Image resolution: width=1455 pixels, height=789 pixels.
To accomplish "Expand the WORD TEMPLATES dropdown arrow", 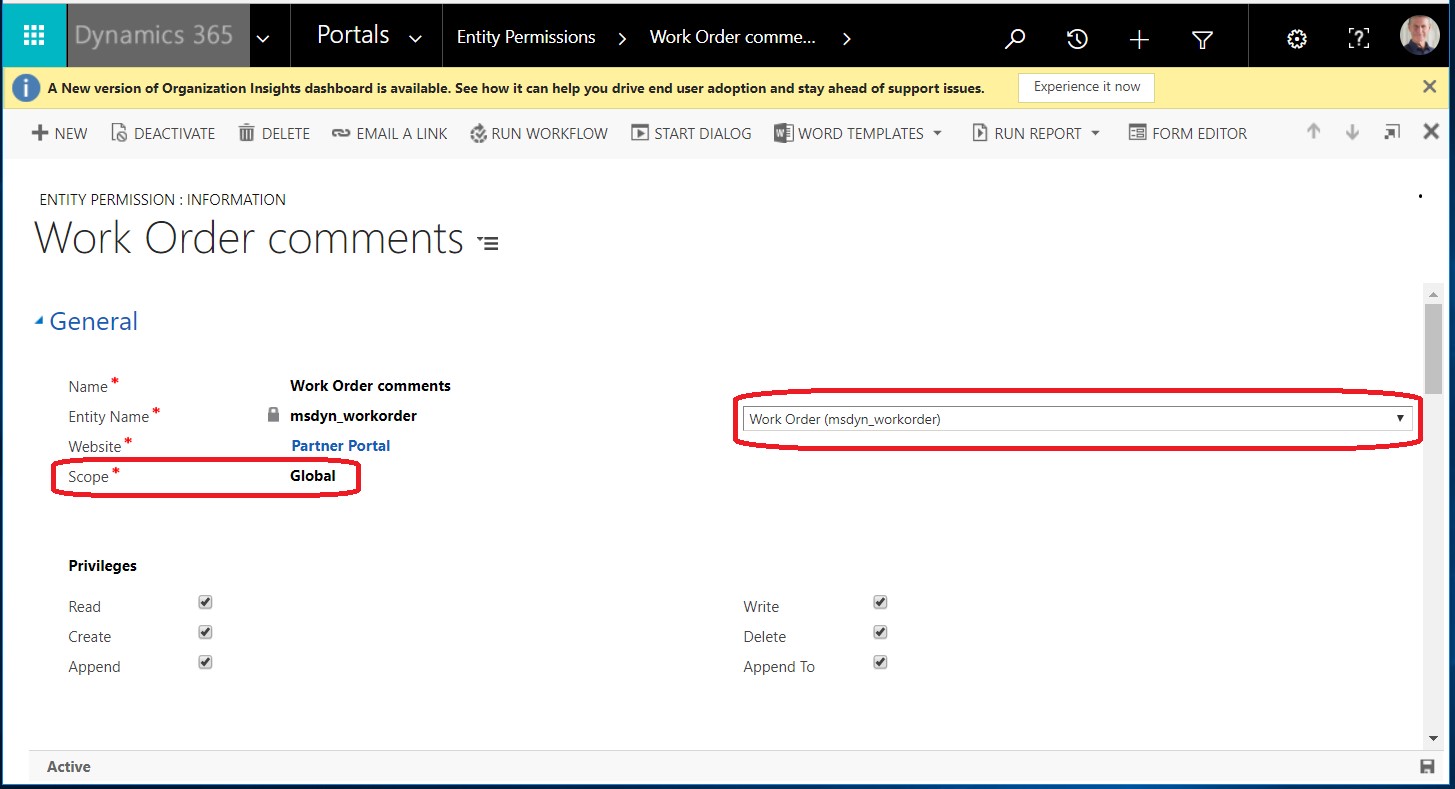I will click(x=937, y=133).
